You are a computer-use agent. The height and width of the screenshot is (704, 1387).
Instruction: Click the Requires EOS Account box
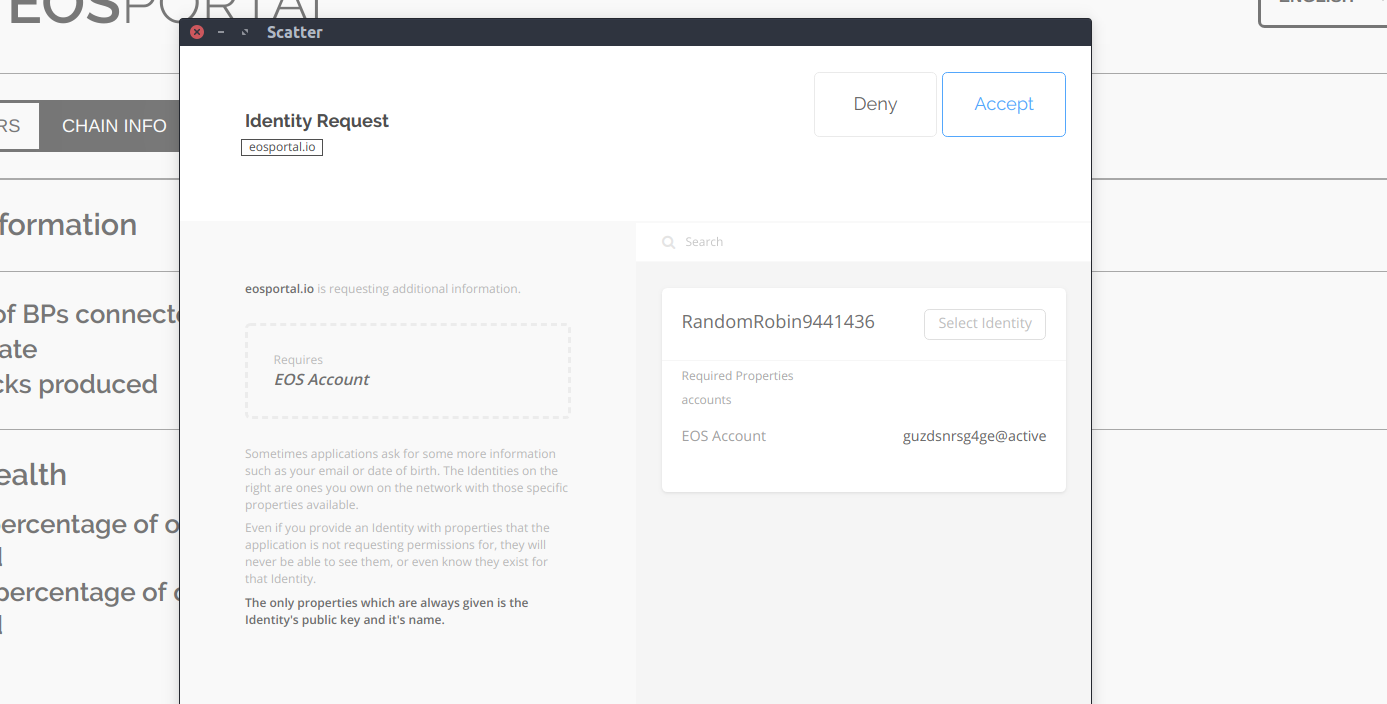point(408,371)
